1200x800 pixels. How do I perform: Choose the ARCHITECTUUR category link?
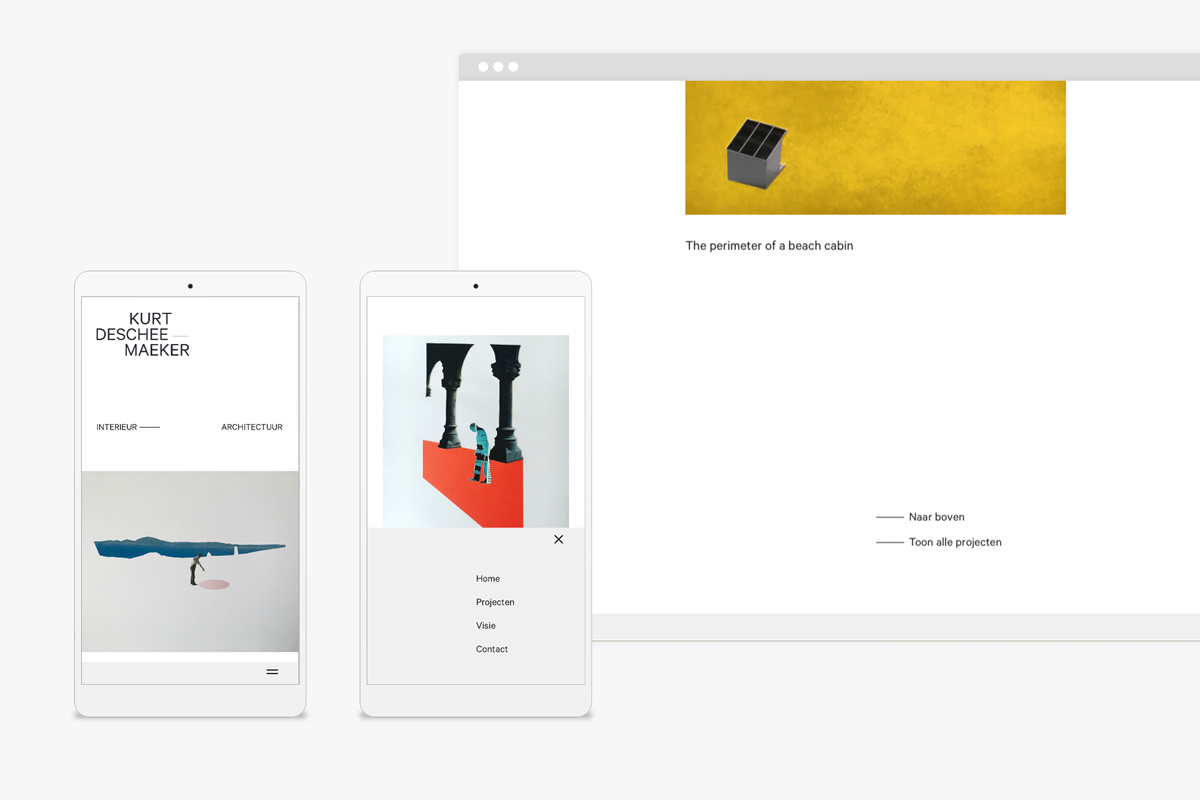click(x=252, y=427)
